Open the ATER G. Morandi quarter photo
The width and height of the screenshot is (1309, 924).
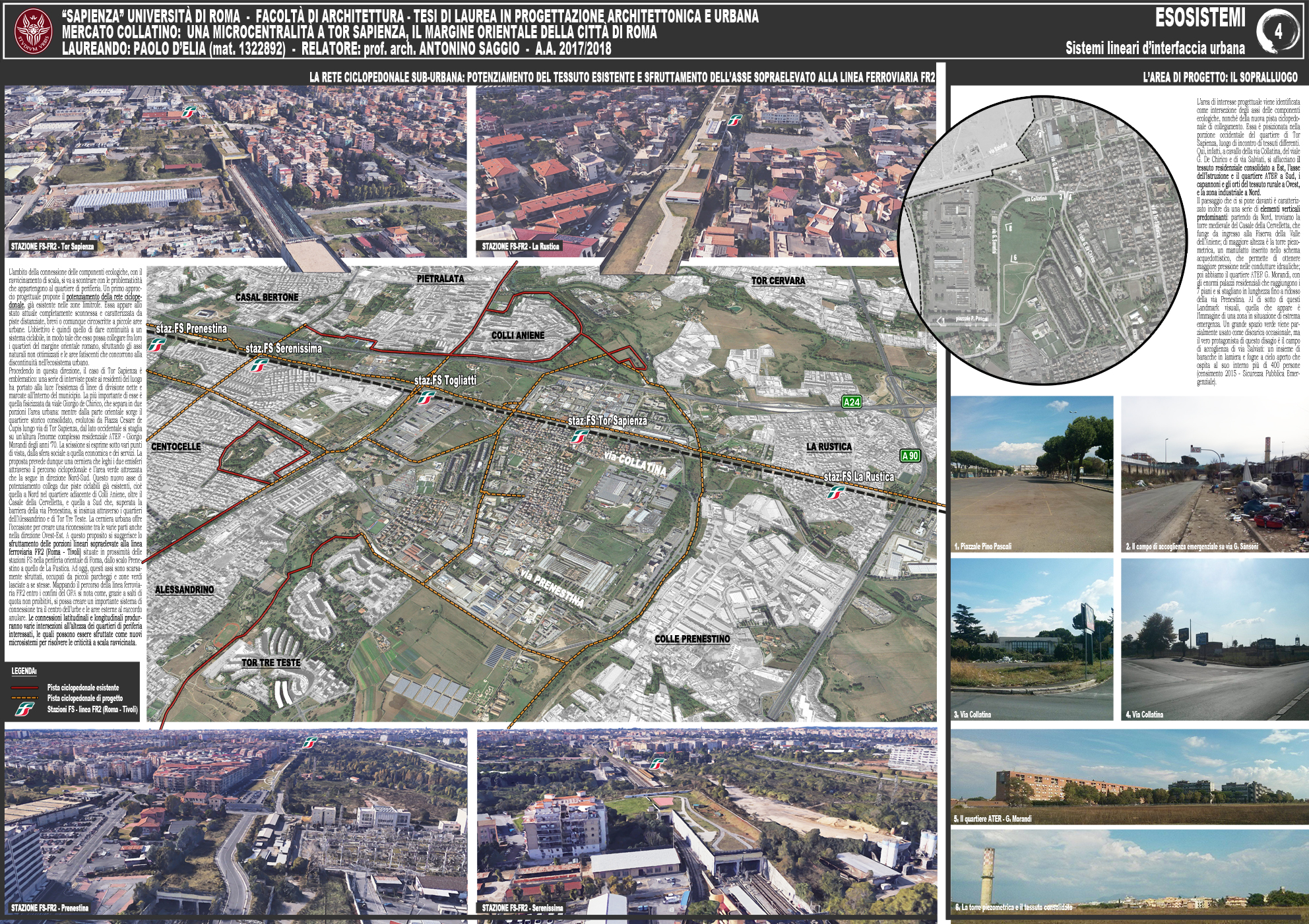click(x=1128, y=777)
